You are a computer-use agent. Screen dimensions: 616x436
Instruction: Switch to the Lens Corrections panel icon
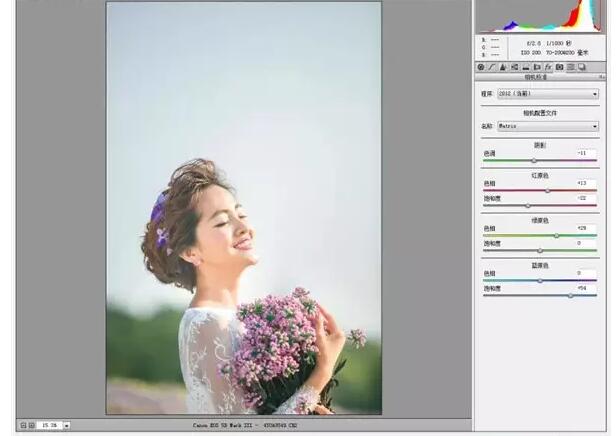[x=537, y=67]
